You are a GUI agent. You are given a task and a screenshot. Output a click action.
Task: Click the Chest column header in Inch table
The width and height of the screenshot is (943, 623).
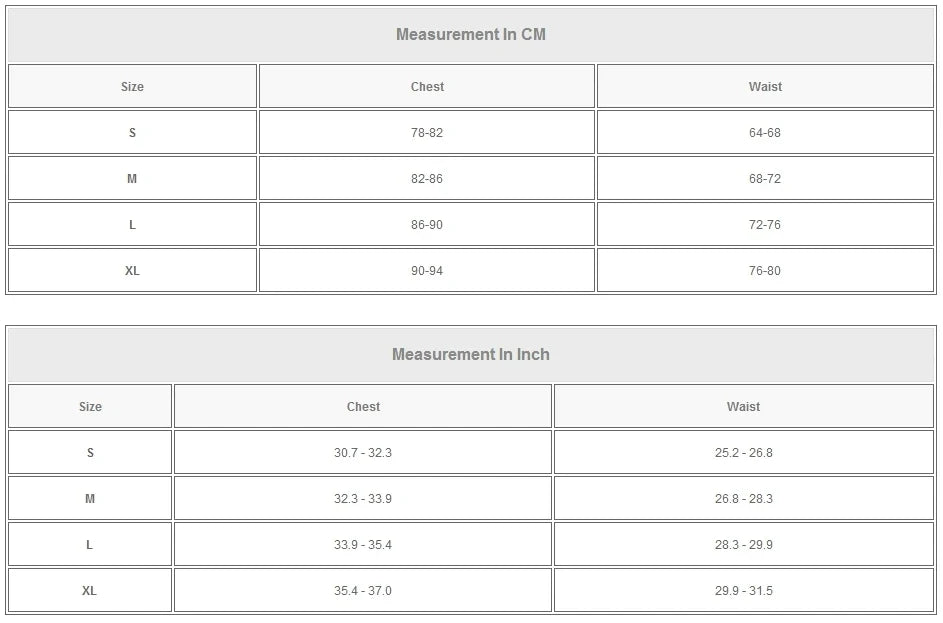pyautogui.click(x=363, y=407)
